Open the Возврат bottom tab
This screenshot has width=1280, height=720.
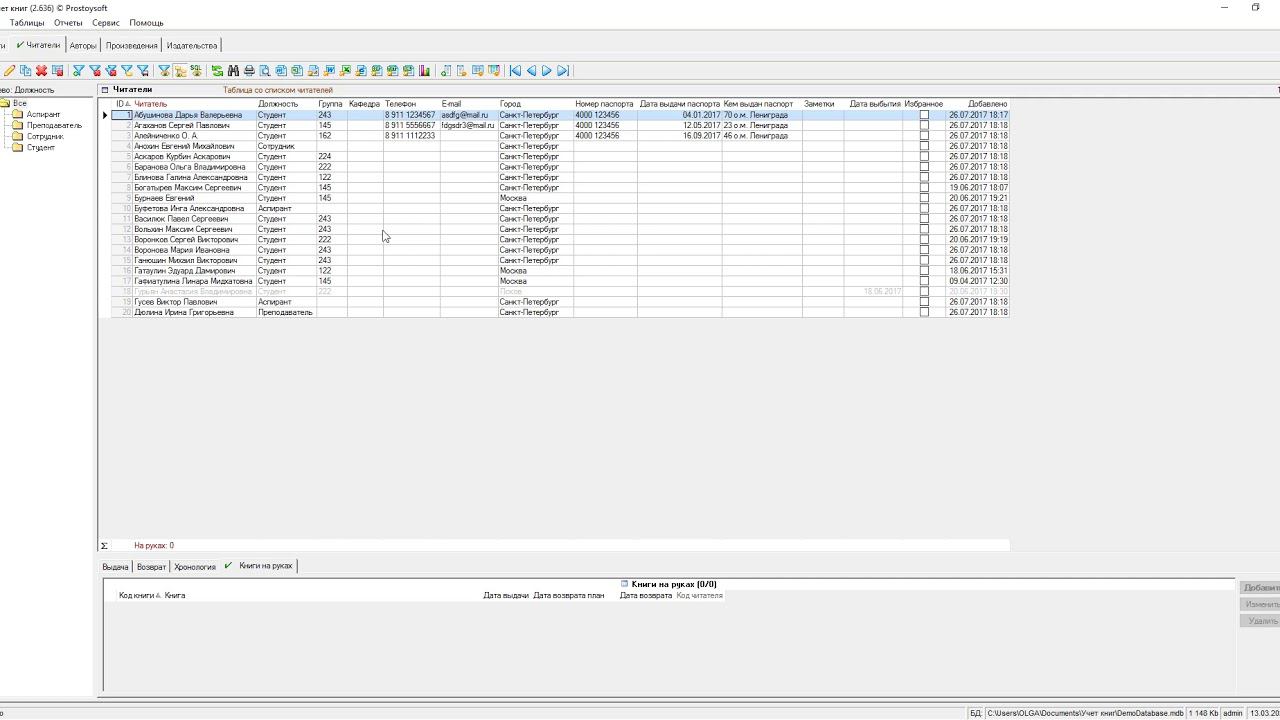(151, 567)
